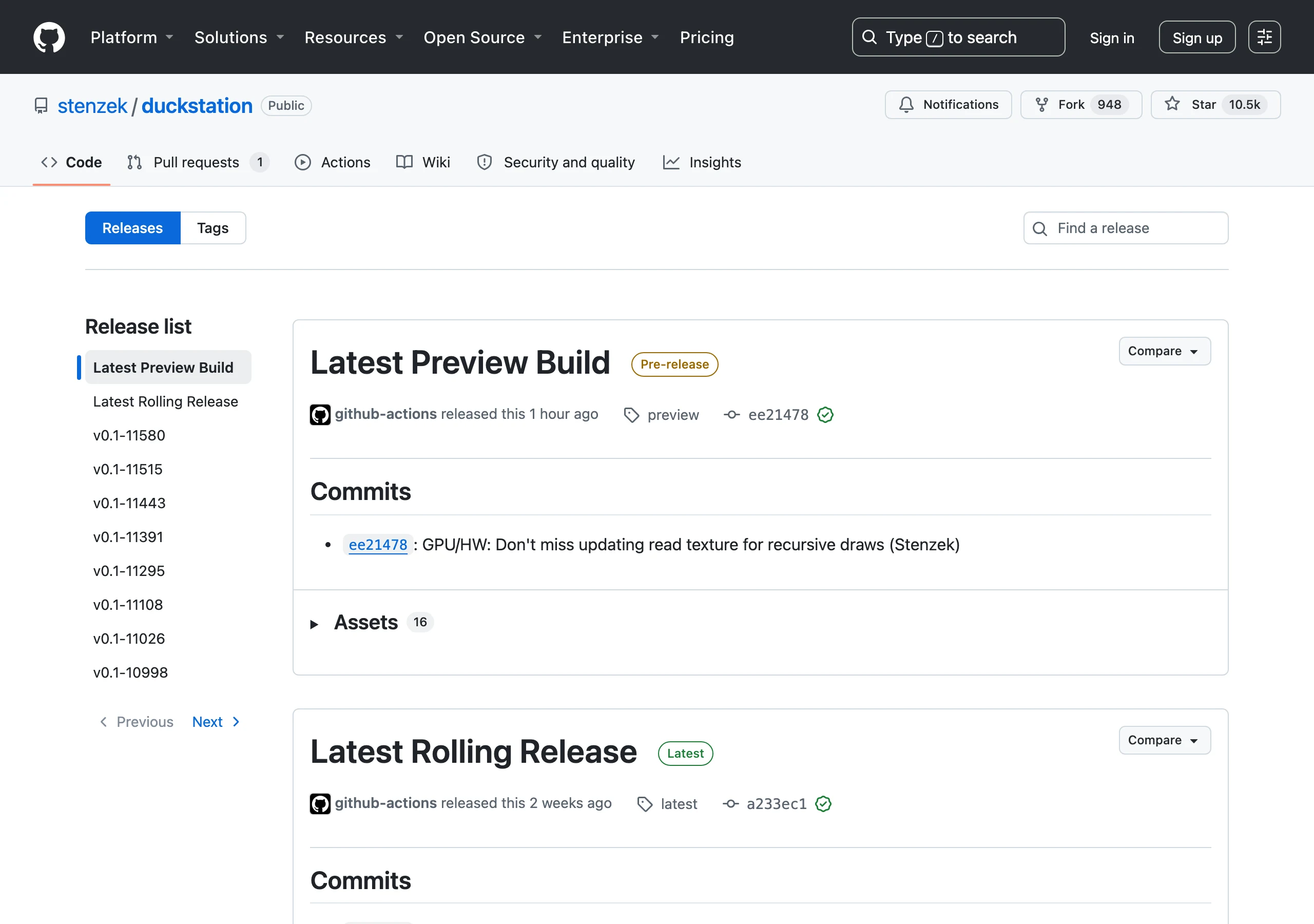Click the Latest Preview Build release title
The image size is (1314, 924).
pyautogui.click(x=460, y=362)
